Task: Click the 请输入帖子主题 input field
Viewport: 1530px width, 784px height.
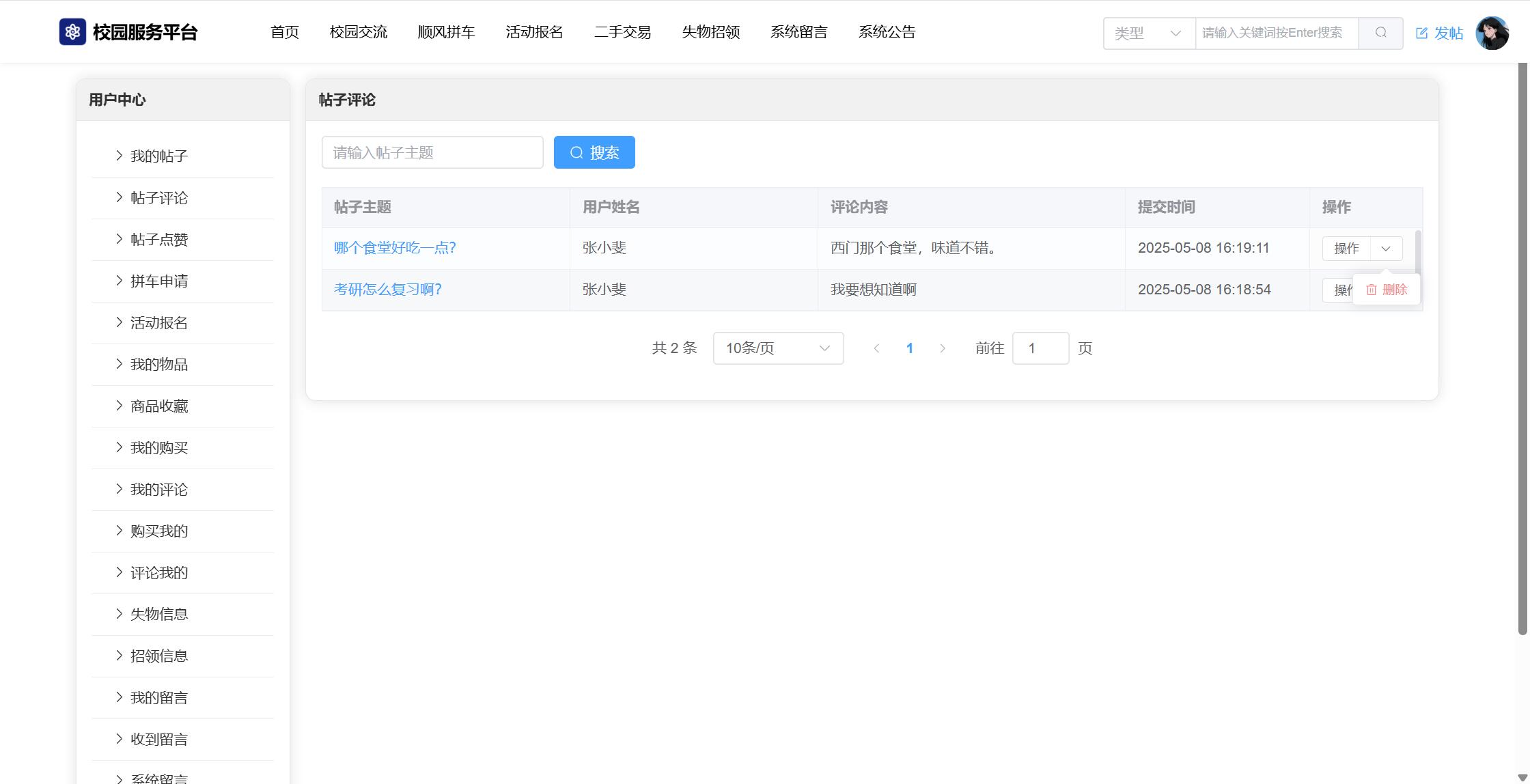Action: point(432,152)
